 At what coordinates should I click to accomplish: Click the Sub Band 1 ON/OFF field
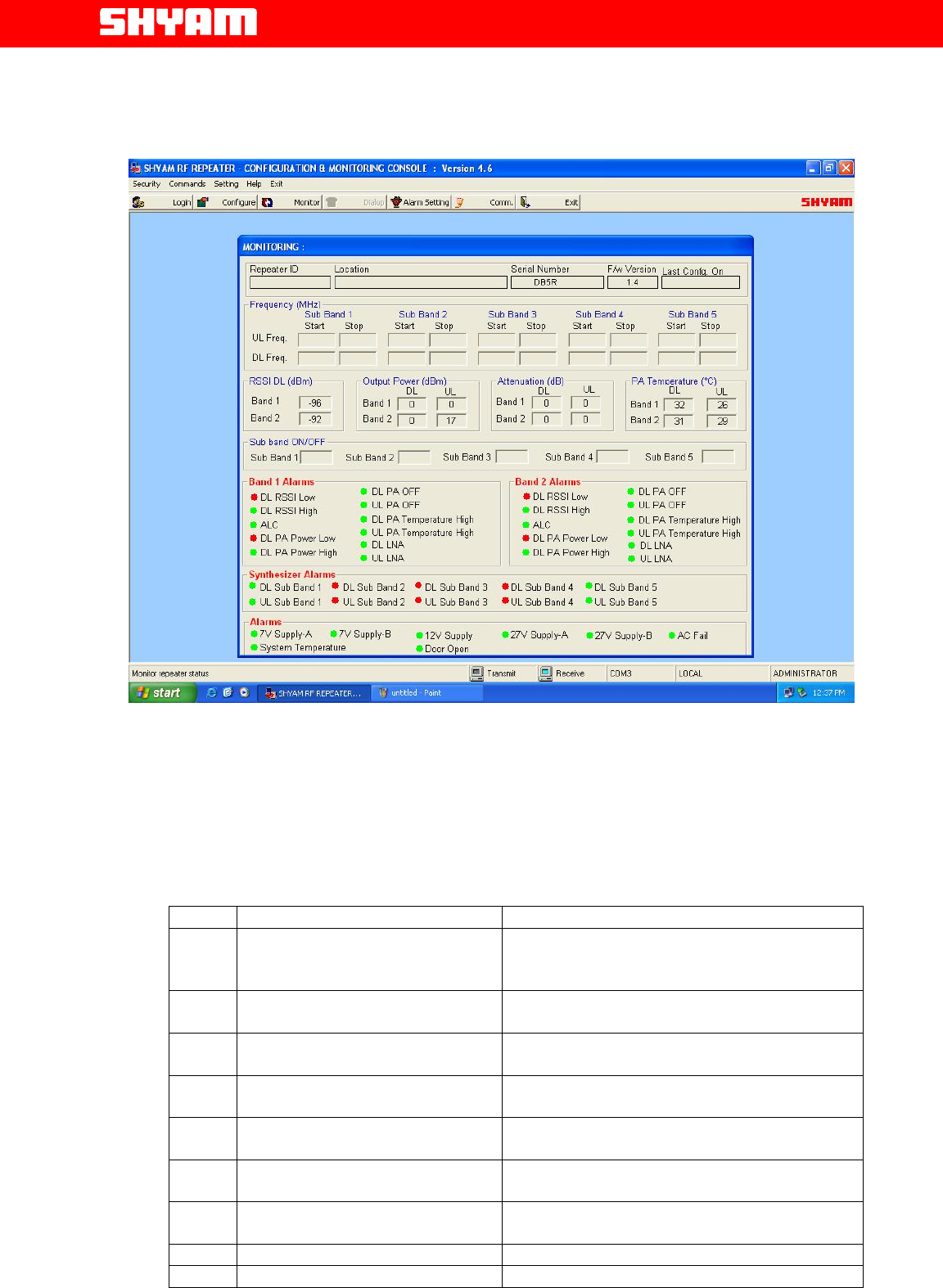click(x=317, y=457)
